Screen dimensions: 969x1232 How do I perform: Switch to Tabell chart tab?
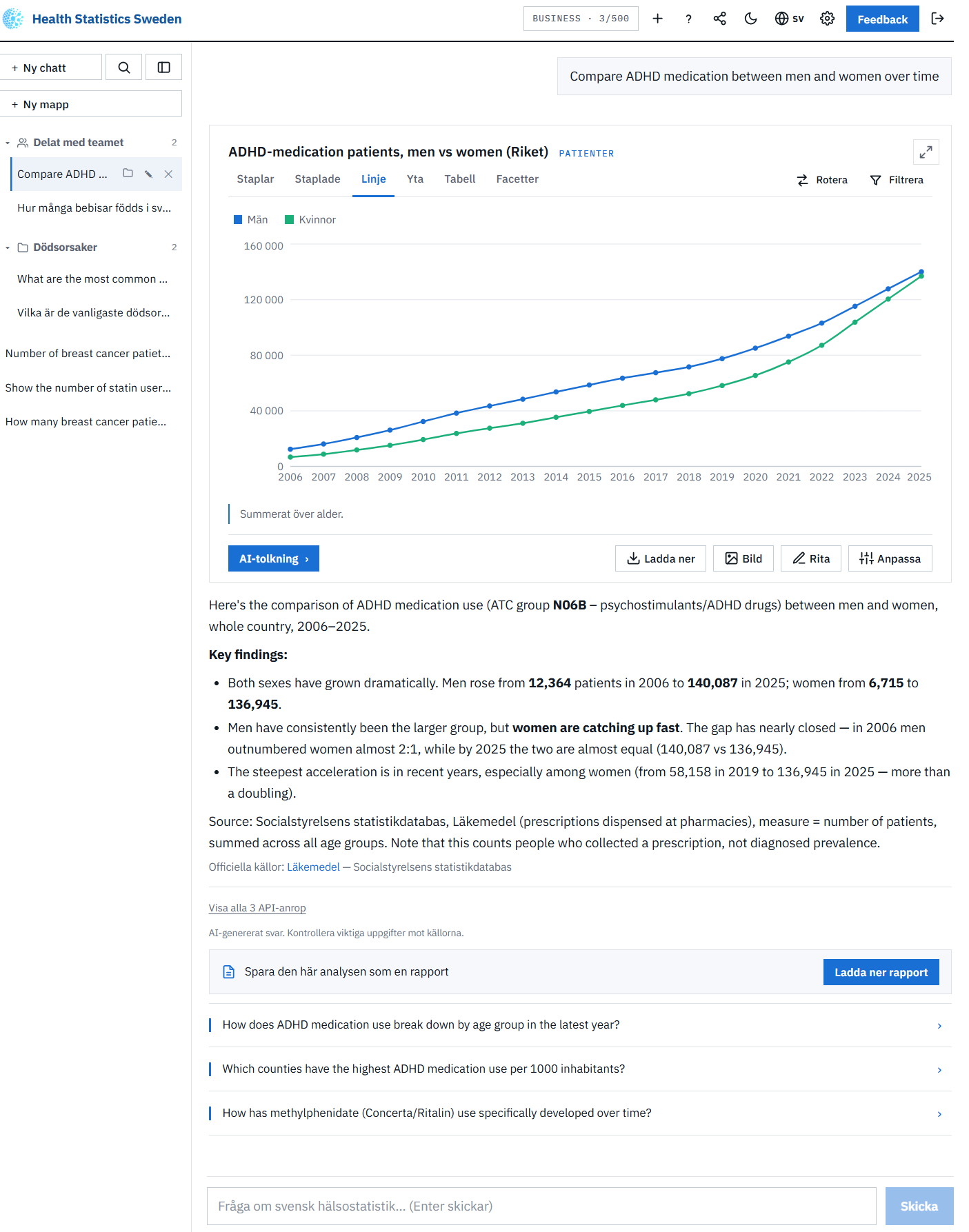click(x=459, y=179)
